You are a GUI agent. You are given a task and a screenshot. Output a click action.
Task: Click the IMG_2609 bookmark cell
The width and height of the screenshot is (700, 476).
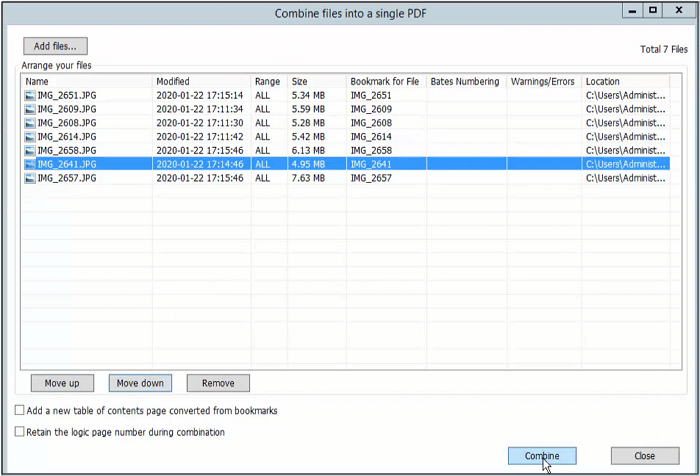pos(371,109)
